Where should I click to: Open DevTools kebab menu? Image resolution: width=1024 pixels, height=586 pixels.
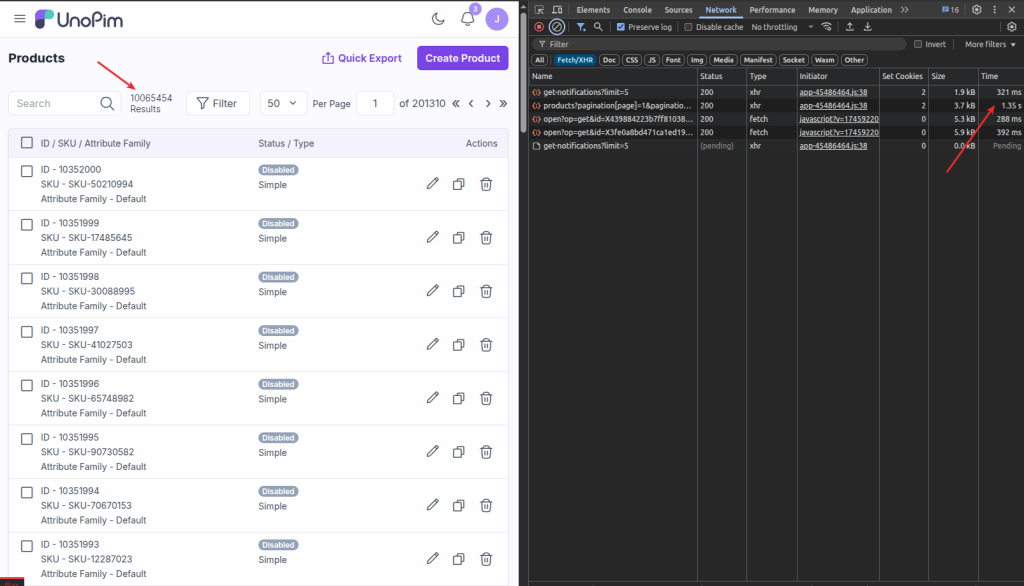[x=995, y=10]
